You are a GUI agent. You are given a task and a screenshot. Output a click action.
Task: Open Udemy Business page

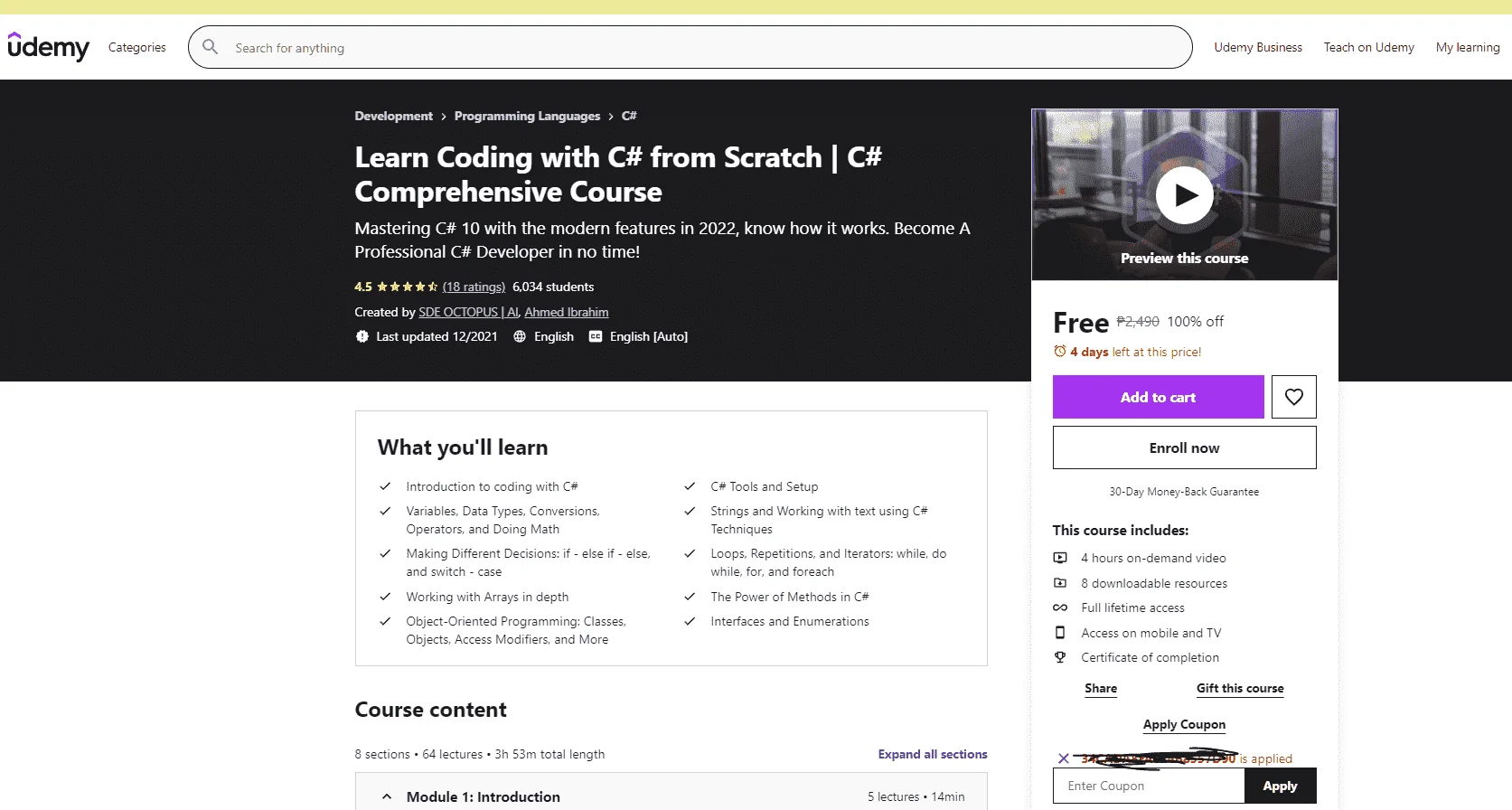pyautogui.click(x=1258, y=47)
